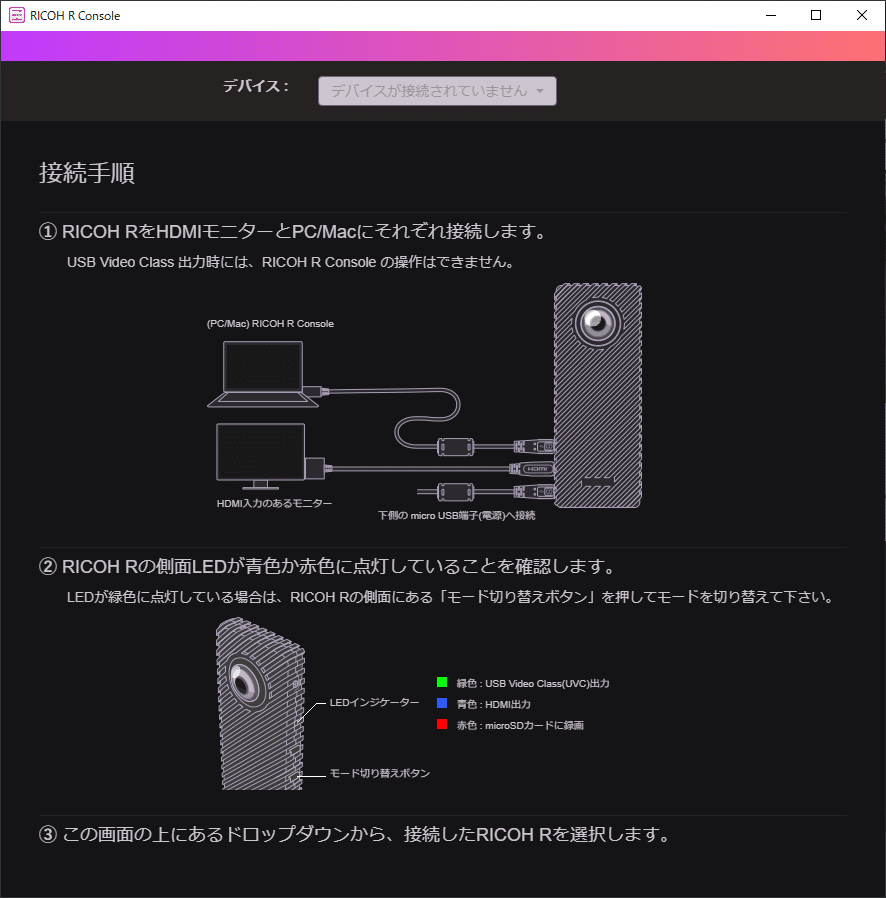Click step ③ heading about the dropdown
The height and width of the screenshot is (898, 886).
356,834
